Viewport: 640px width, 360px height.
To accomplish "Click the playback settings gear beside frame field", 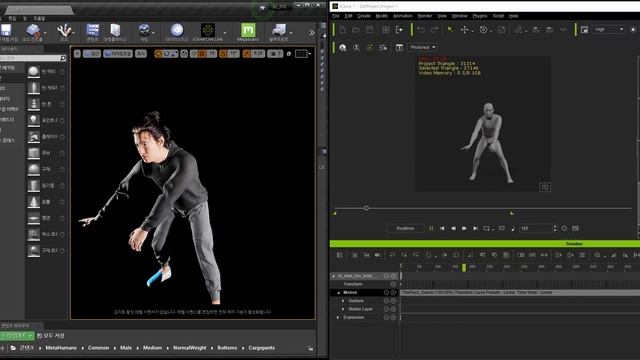I will tap(564, 229).
